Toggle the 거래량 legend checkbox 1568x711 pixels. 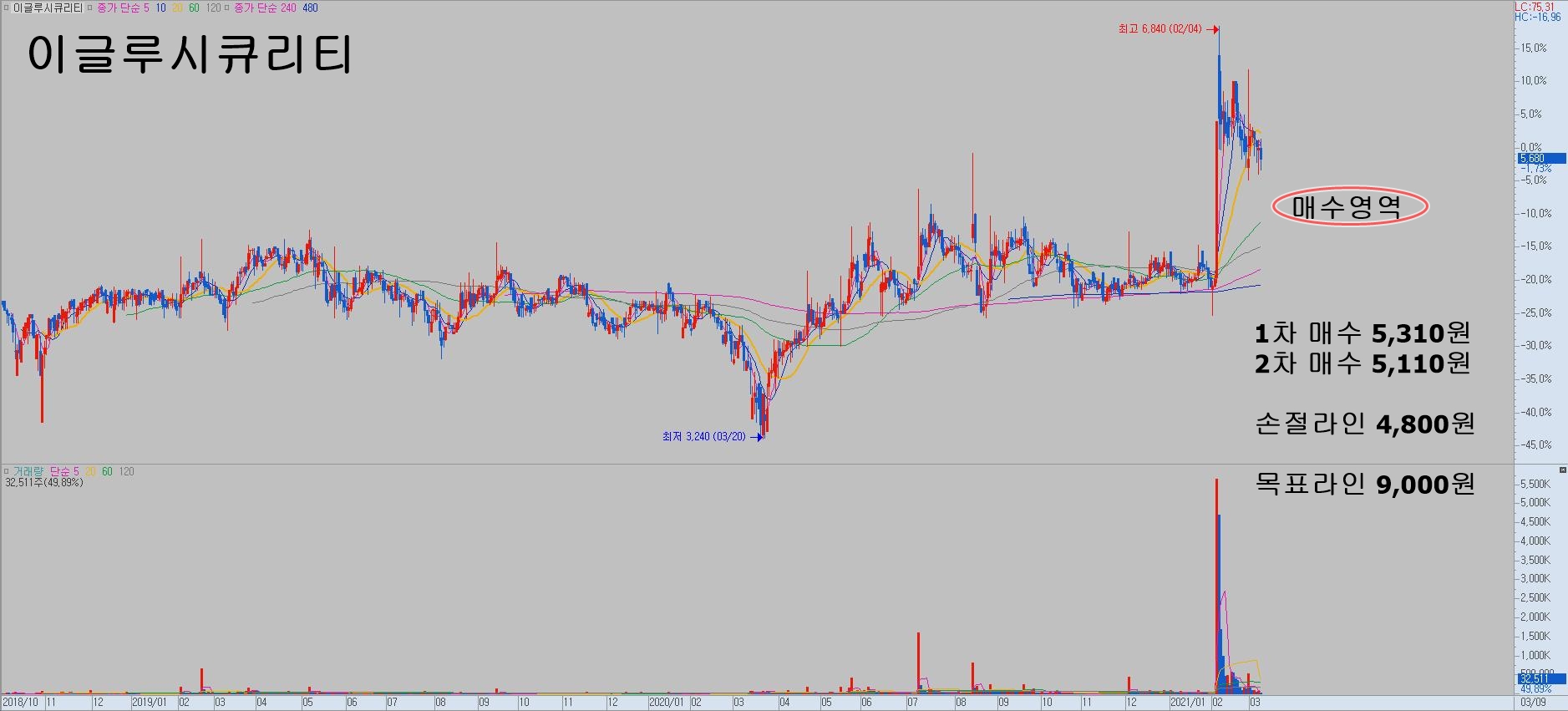click(6, 471)
